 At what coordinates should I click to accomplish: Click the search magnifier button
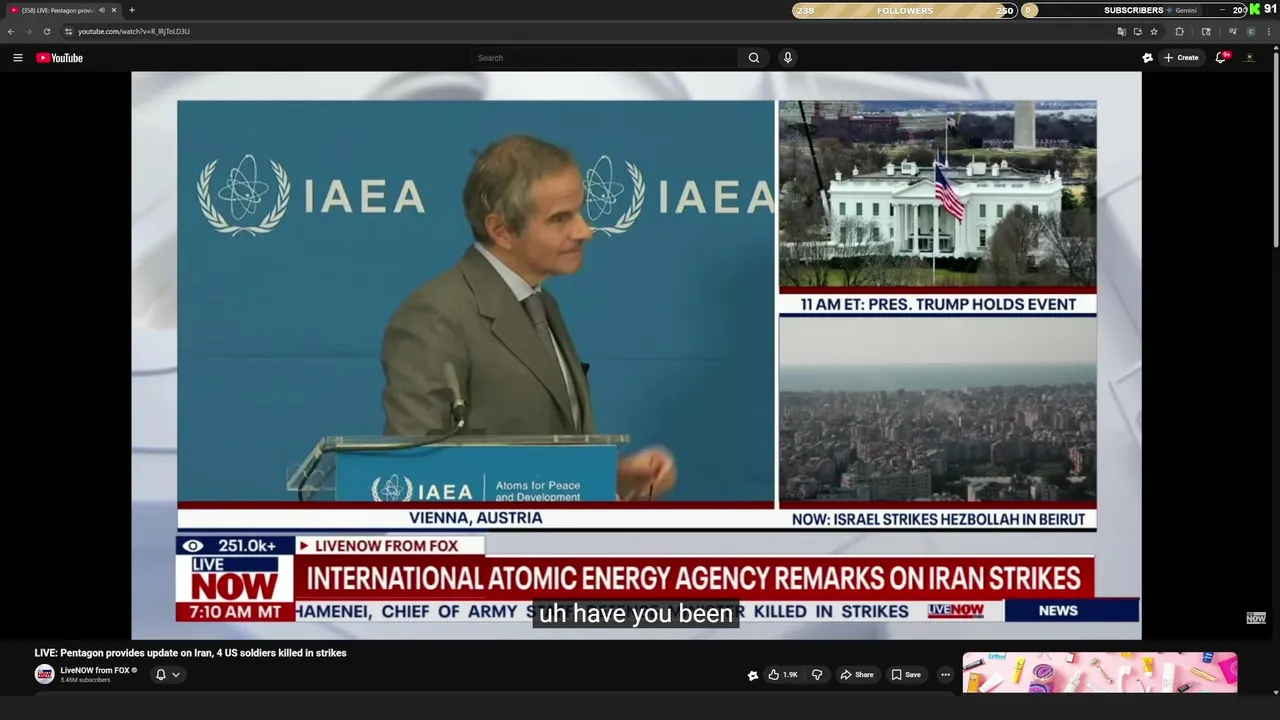[x=754, y=58]
